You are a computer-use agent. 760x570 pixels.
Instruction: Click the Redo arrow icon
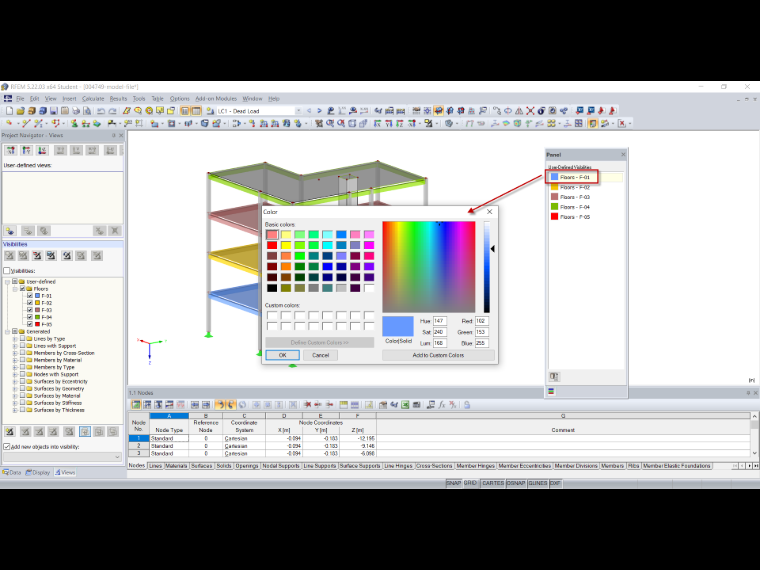point(112,111)
